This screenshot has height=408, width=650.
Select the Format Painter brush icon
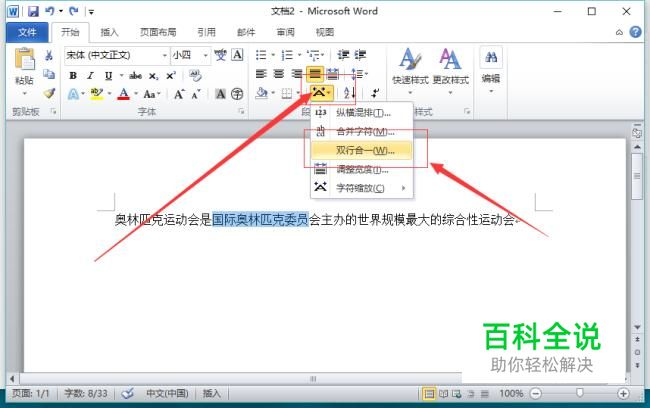pyautogui.click(x=49, y=94)
